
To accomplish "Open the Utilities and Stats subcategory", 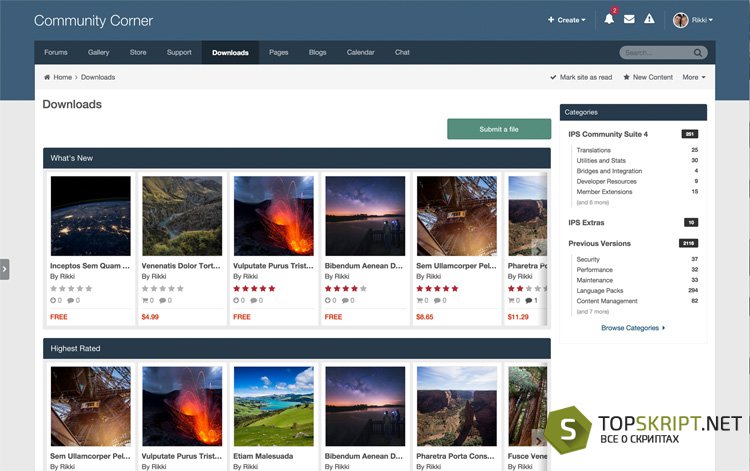I will coord(601,161).
